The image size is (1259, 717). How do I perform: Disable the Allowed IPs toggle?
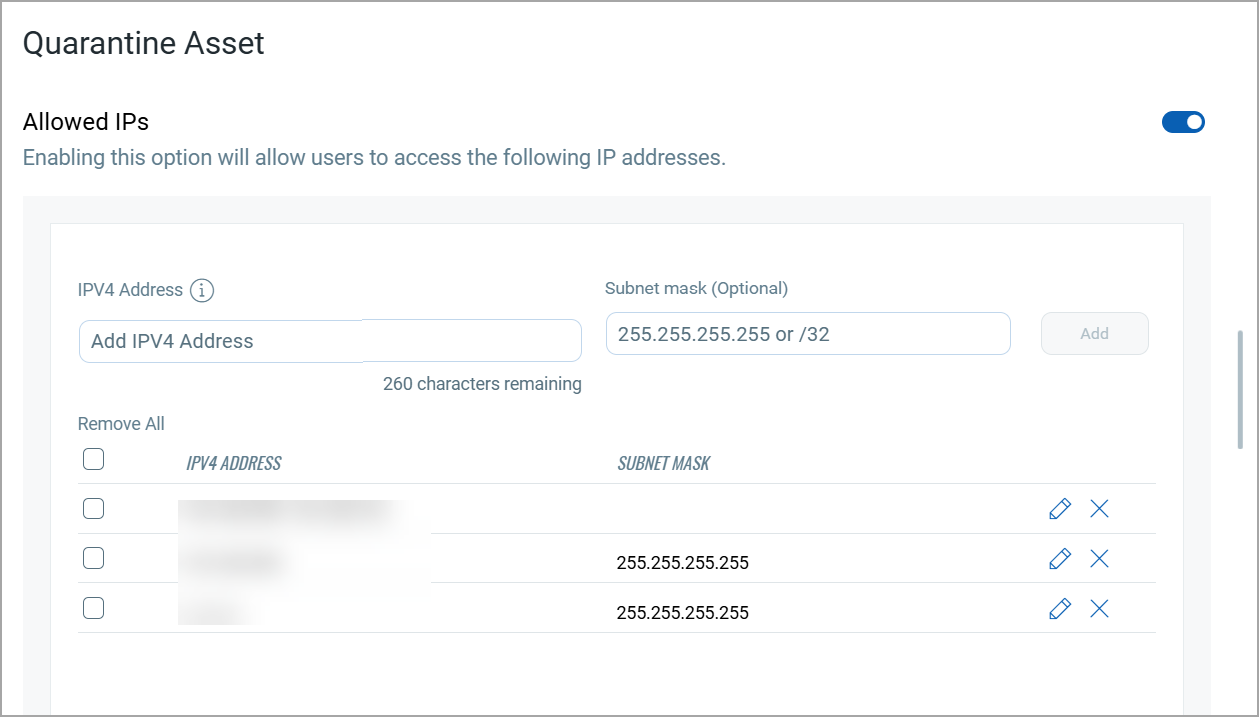click(1183, 122)
